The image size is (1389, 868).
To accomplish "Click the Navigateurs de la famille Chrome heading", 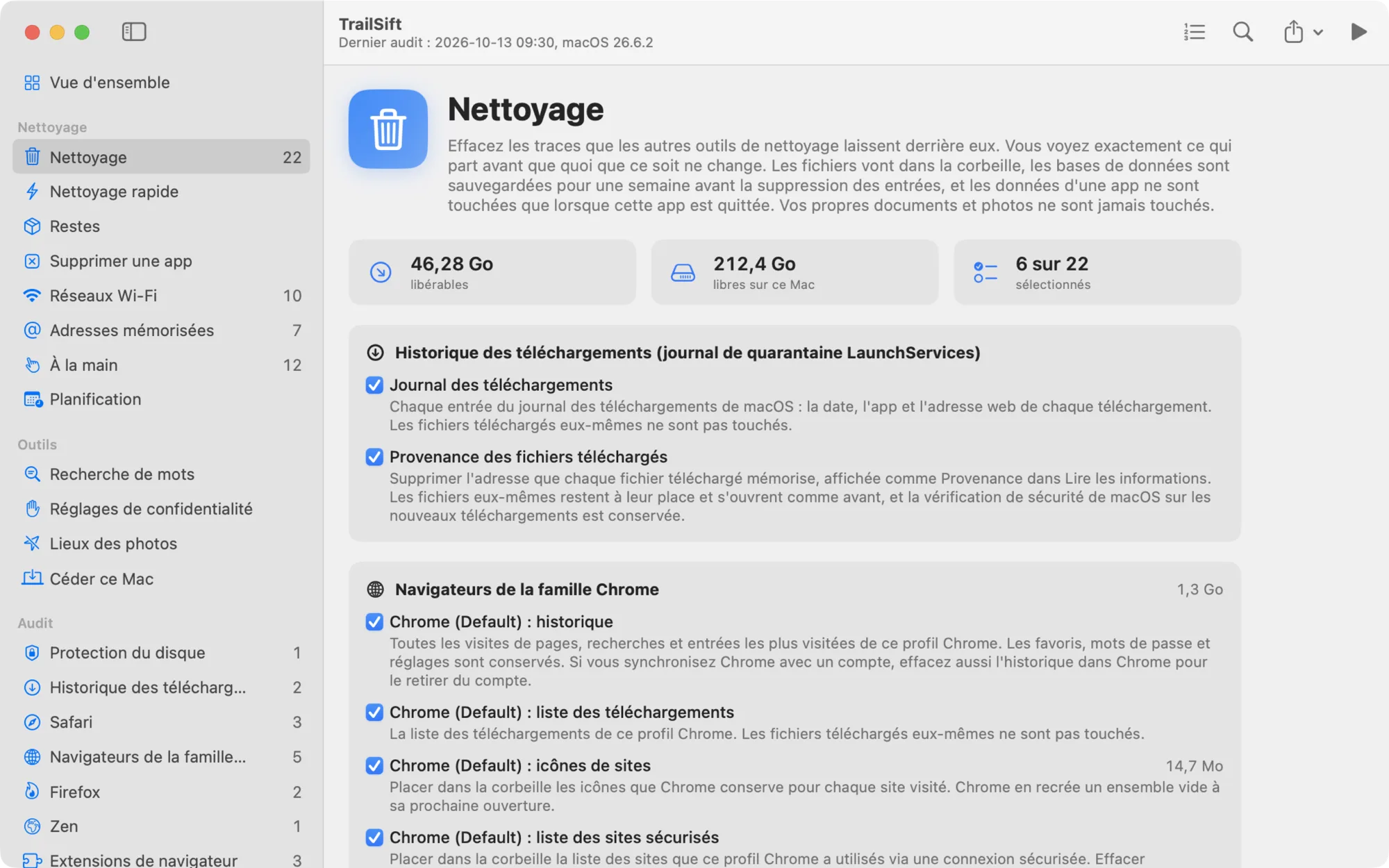I will coord(527,590).
